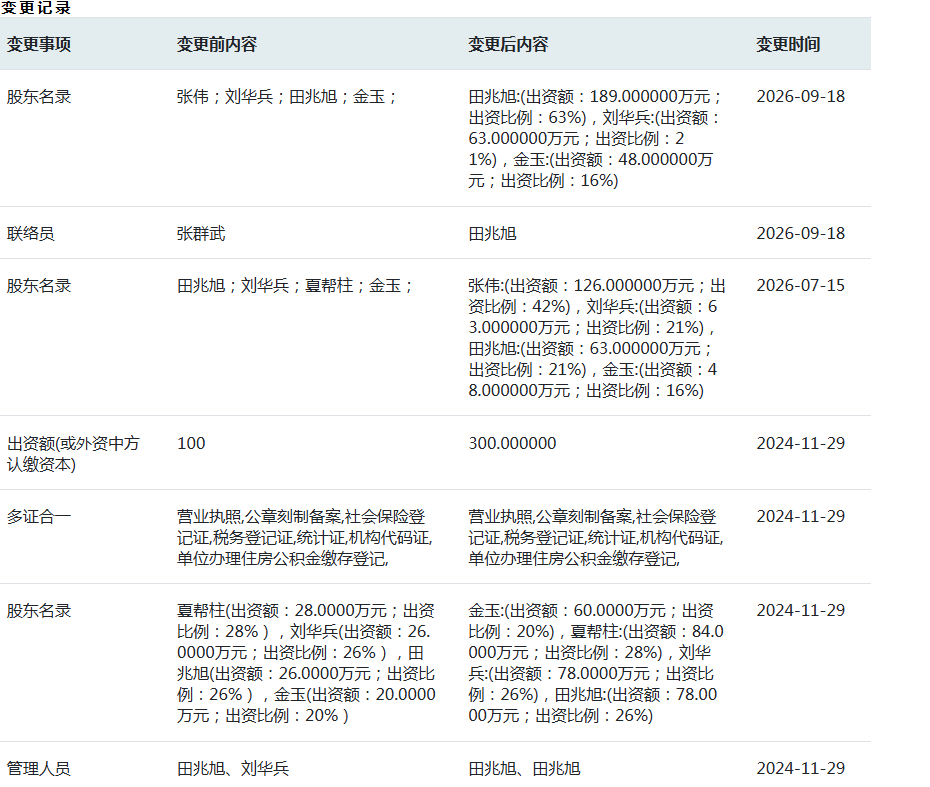This screenshot has width=930, height=787.
Task: Click the cell 田兆旭、刘华兵
Action: click(233, 769)
